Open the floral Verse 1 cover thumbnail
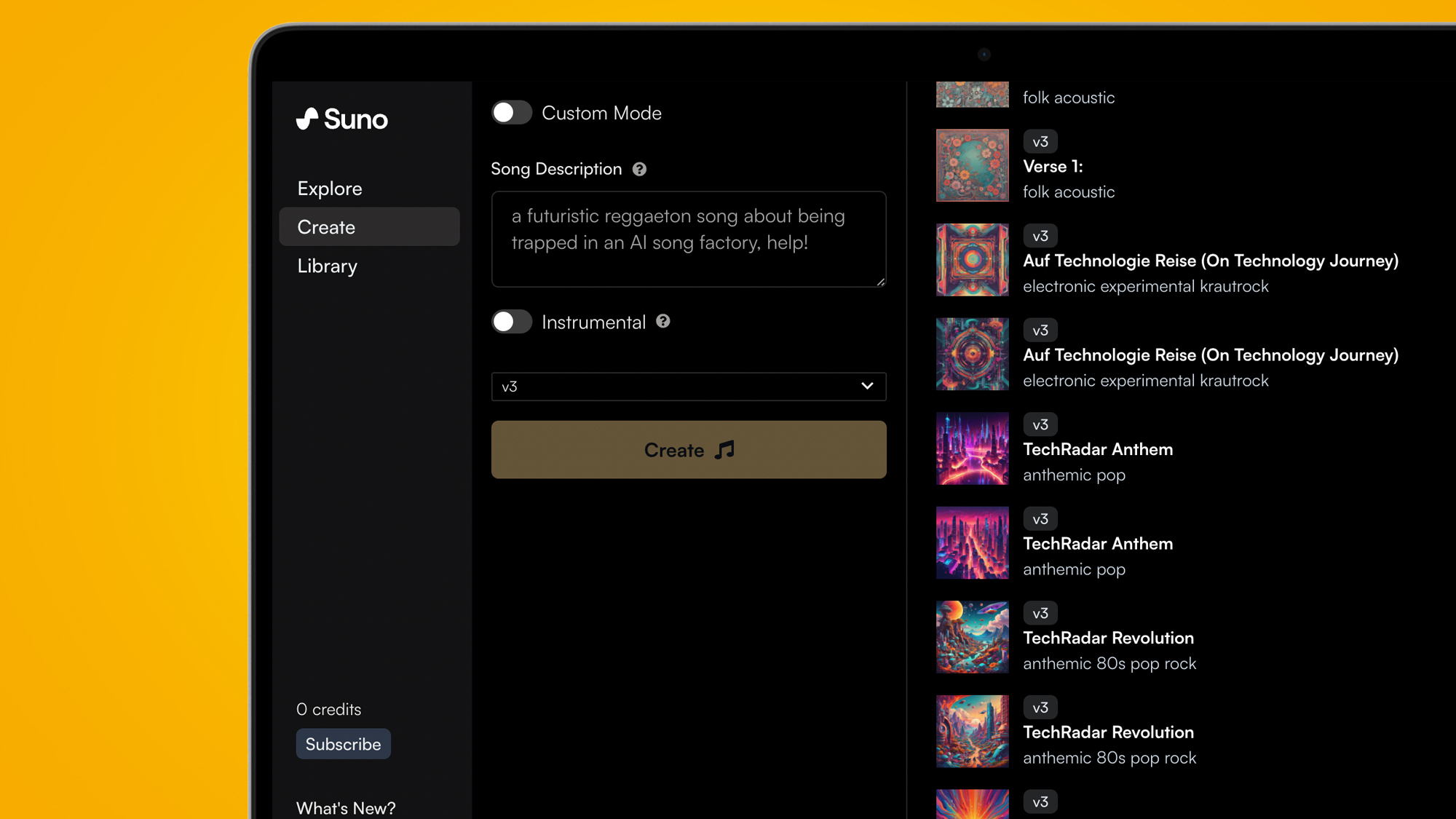 tap(972, 165)
